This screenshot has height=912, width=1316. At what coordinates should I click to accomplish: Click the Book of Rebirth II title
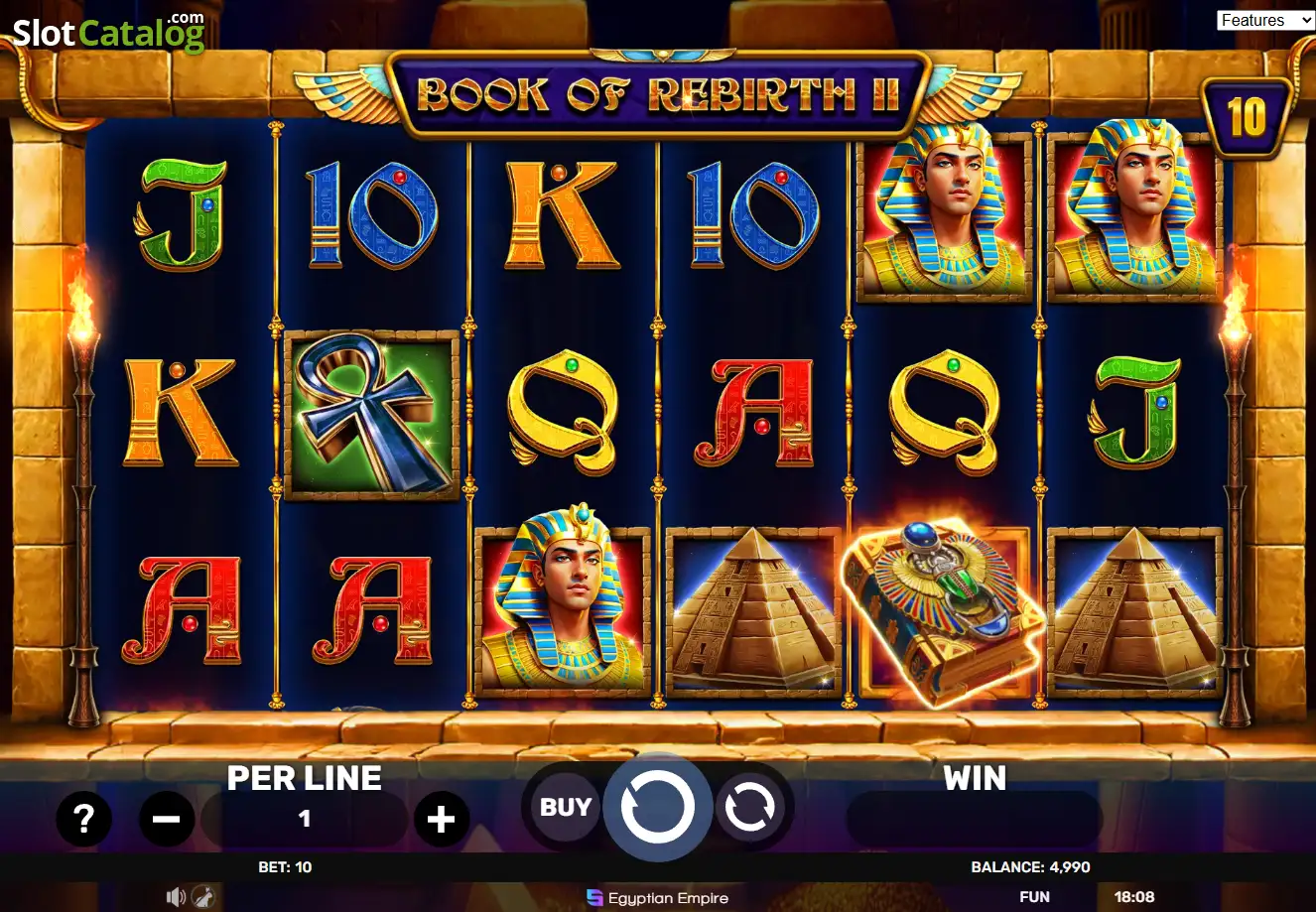click(x=658, y=94)
